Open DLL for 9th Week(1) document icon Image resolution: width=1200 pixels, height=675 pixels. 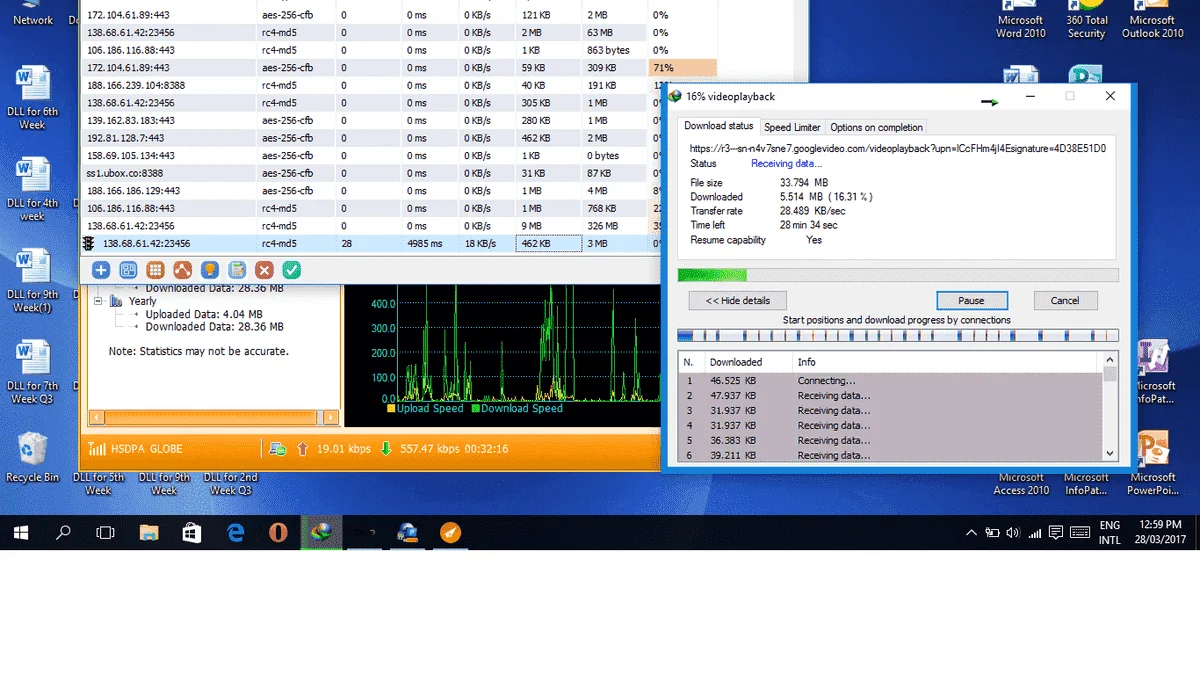point(32,282)
